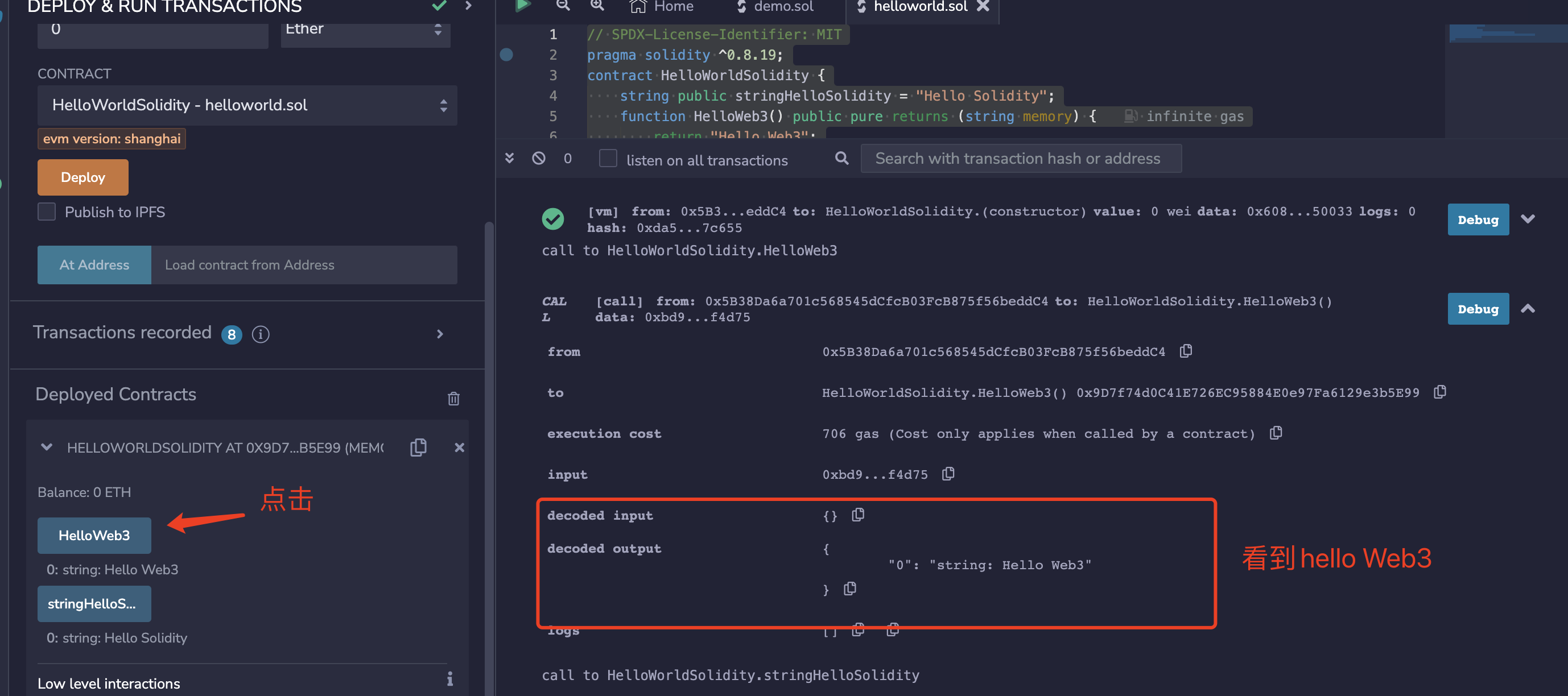The image size is (1568, 696).
Task: Click the terminal search magnifier icon
Action: click(841, 159)
